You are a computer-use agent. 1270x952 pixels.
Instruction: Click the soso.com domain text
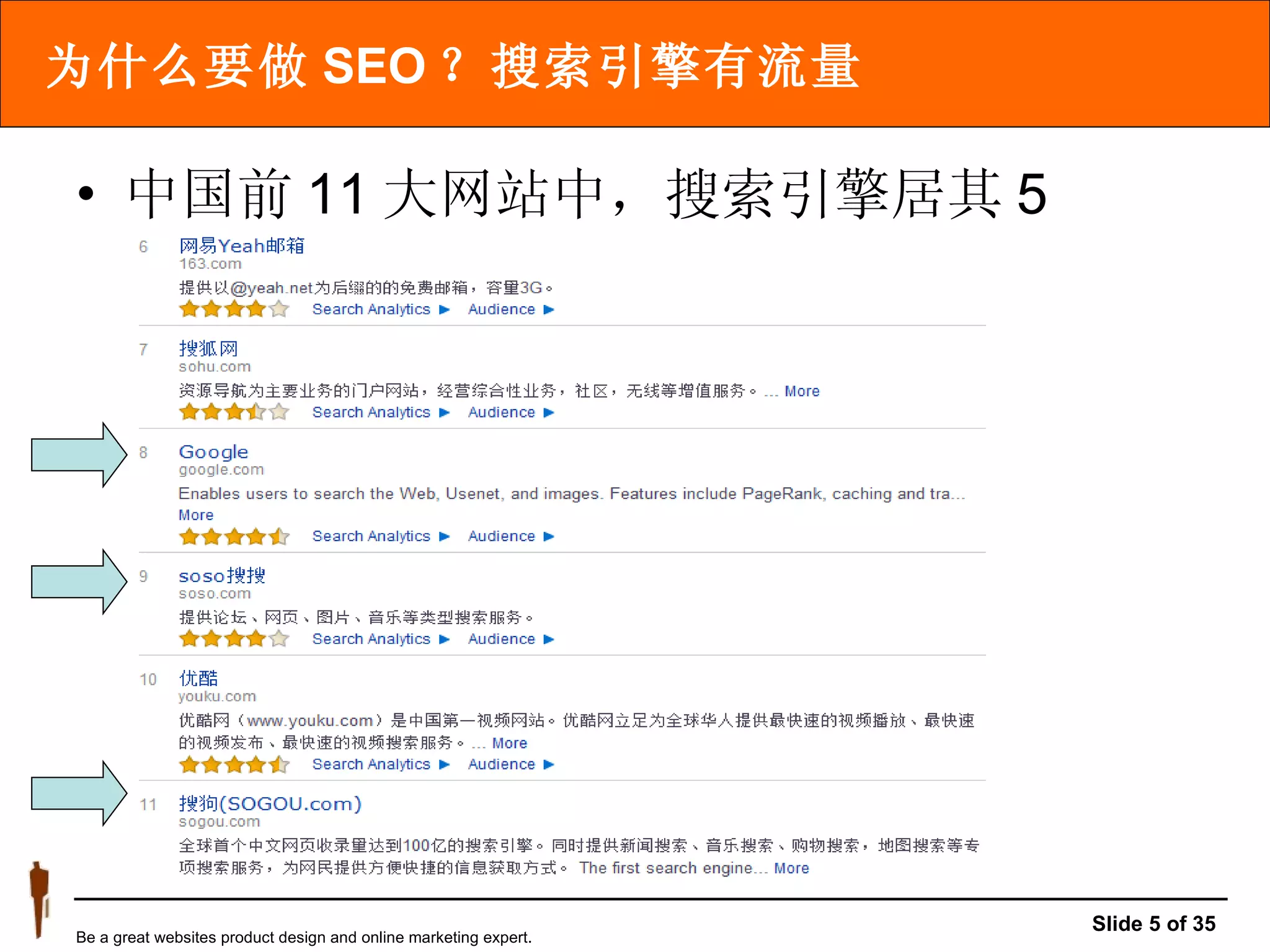[215, 594]
